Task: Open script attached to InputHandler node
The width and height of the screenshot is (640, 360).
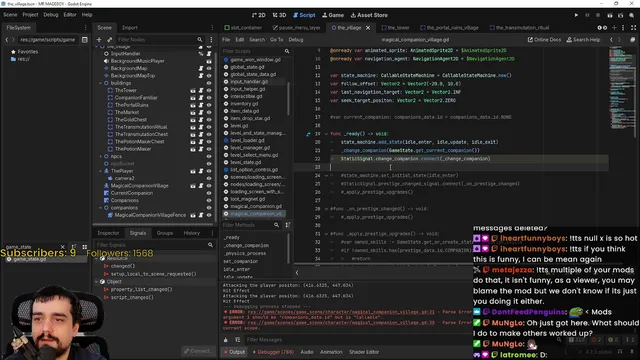Action: (209, 53)
